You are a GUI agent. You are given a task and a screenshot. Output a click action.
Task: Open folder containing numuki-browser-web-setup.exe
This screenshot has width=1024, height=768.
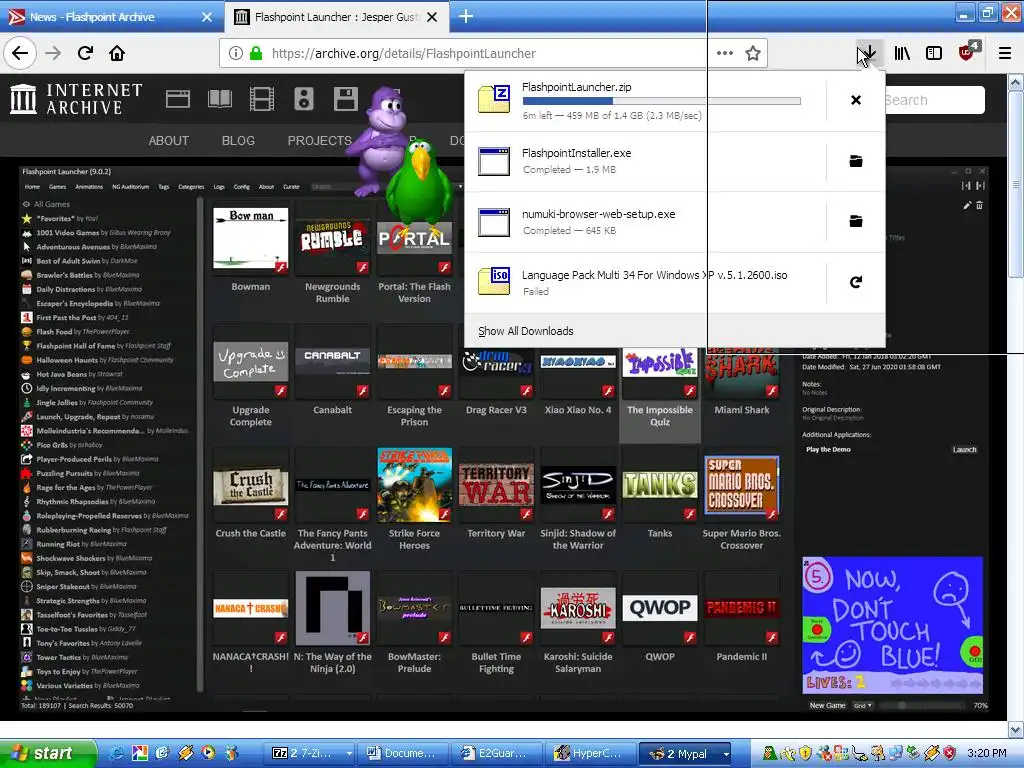pyautogui.click(x=856, y=221)
